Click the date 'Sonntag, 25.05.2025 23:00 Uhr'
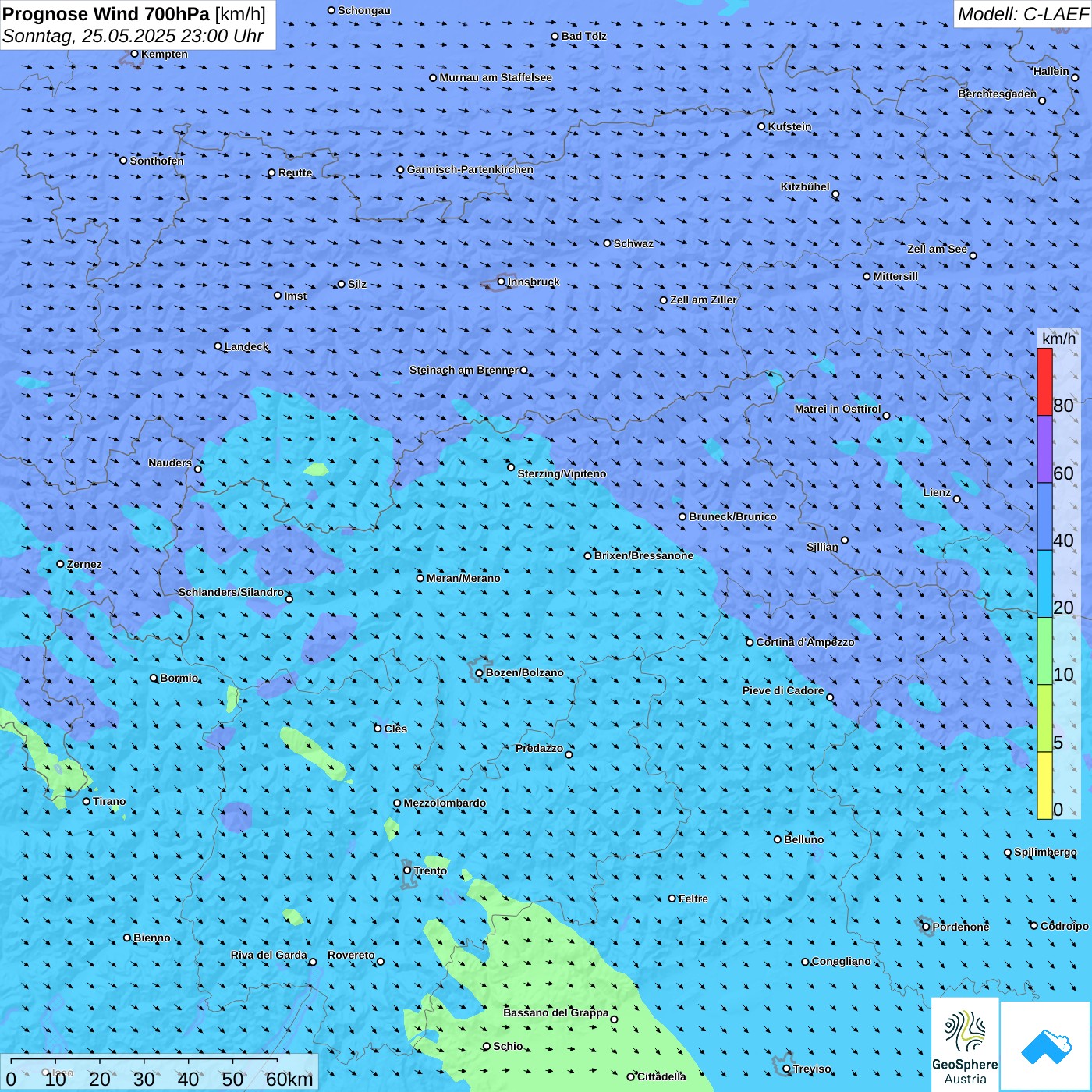 (133, 36)
